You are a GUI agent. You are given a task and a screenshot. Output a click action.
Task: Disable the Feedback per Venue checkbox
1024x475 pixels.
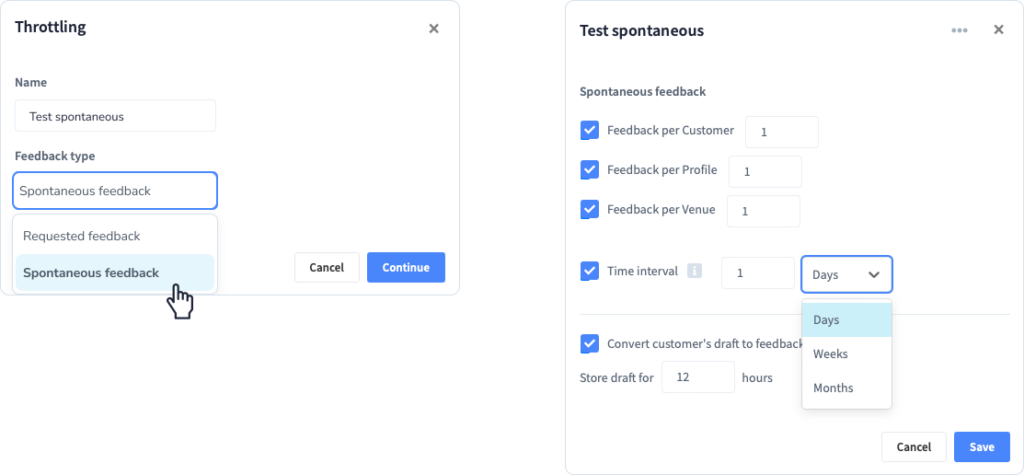(589, 210)
